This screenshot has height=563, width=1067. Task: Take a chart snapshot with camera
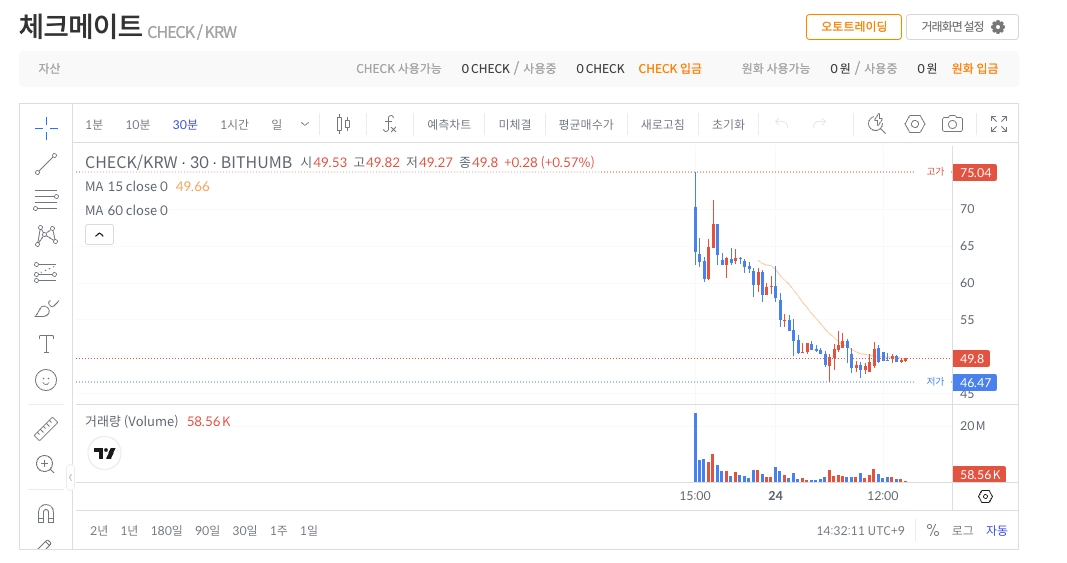coord(952,124)
